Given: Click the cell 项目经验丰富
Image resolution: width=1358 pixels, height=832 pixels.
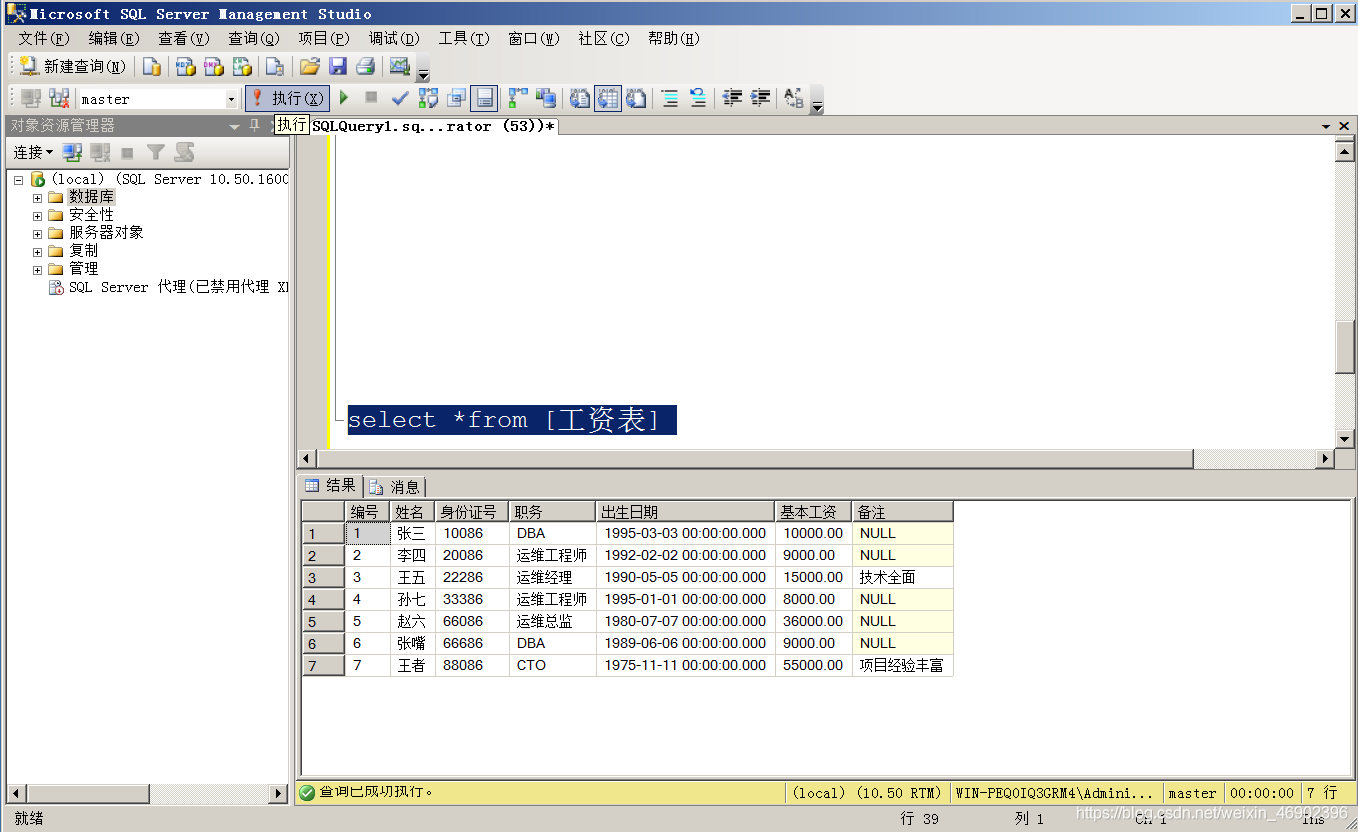Looking at the screenshot, I should (x=902, y=665).
